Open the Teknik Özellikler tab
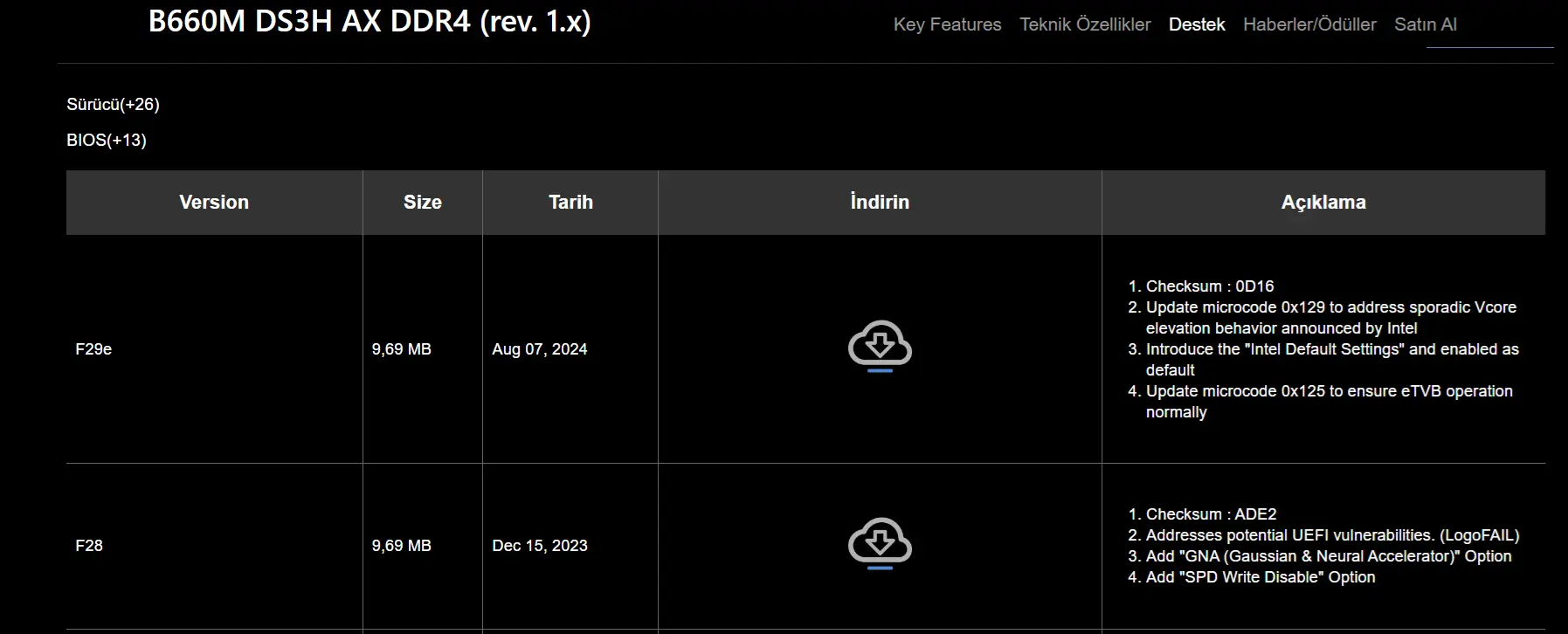1568x634 pixels. [x=1085, y=24]
